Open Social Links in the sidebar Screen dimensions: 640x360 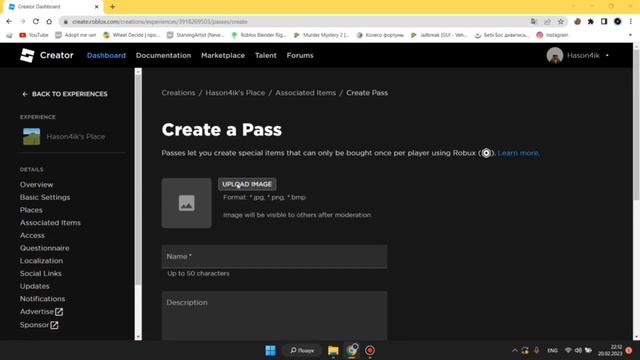41,273
